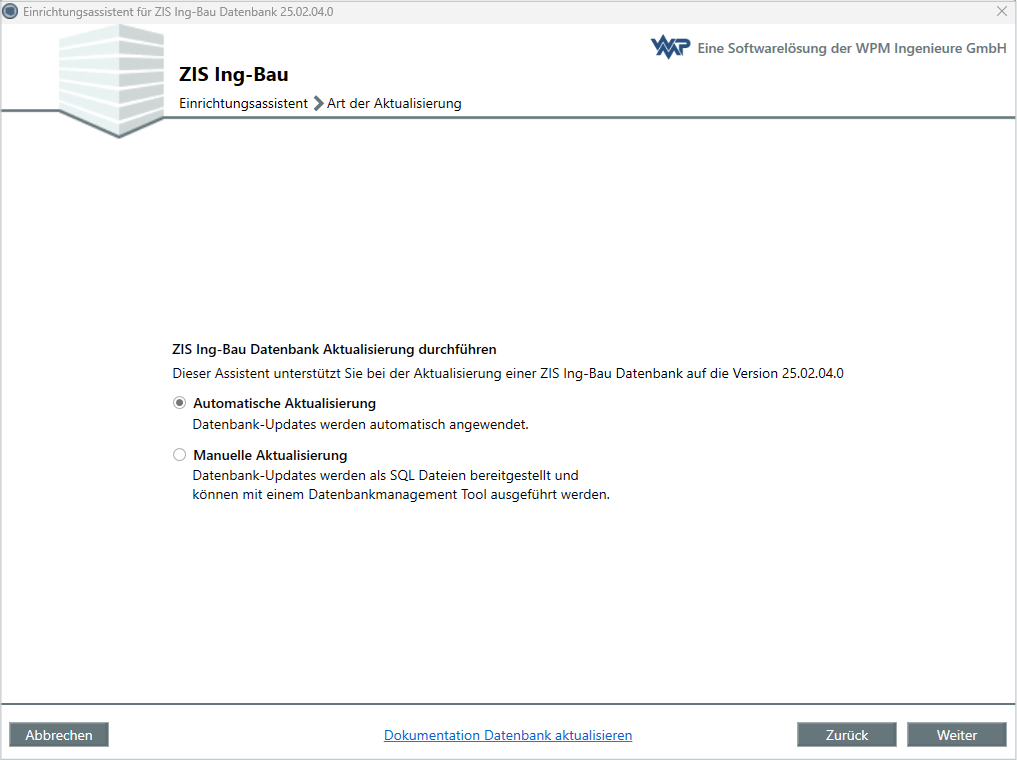Click the Weiter button

coord(956,734)
